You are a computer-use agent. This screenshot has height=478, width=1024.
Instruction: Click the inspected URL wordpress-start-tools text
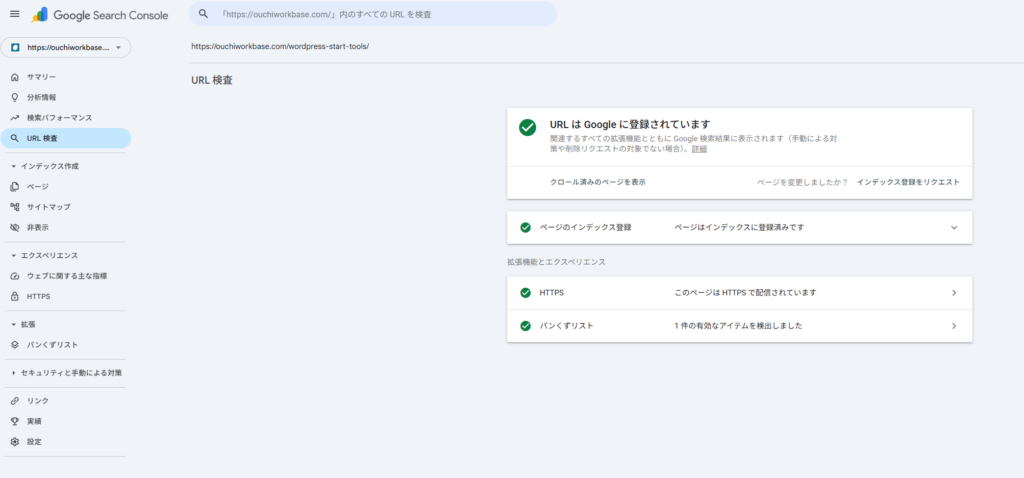[x=280, y=47]
